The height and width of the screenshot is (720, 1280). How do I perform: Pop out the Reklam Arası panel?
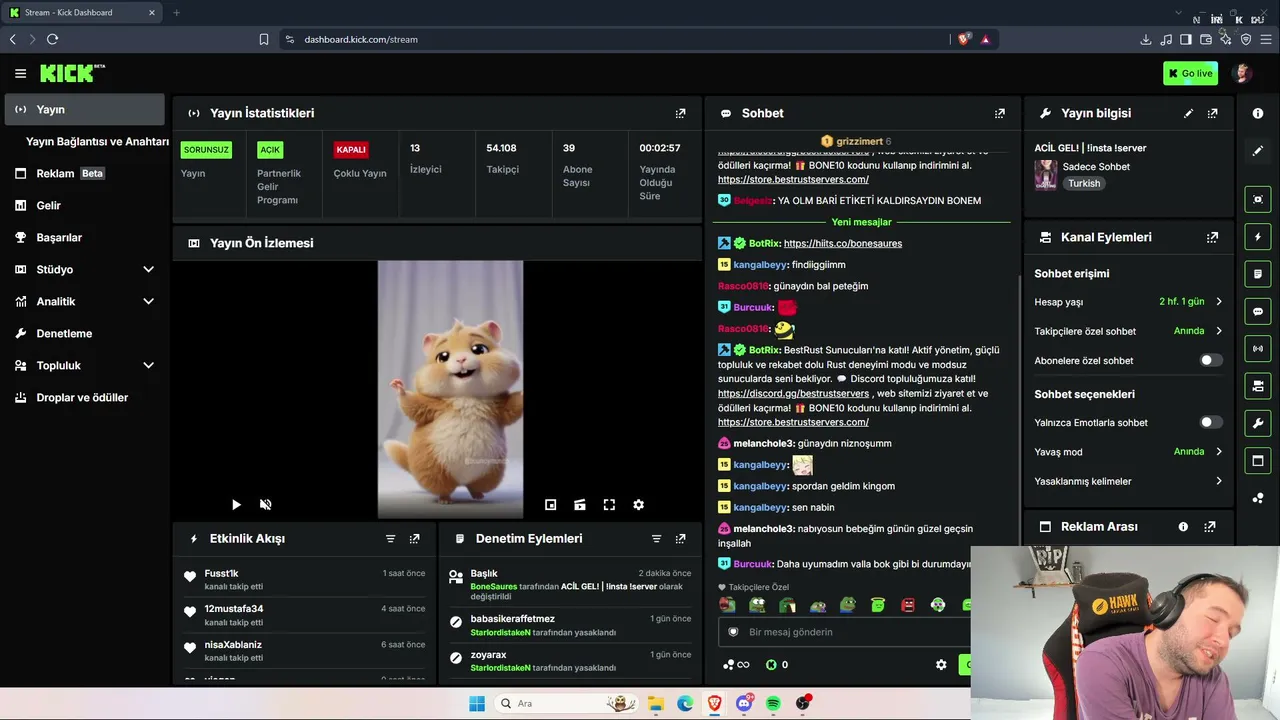1210,526
